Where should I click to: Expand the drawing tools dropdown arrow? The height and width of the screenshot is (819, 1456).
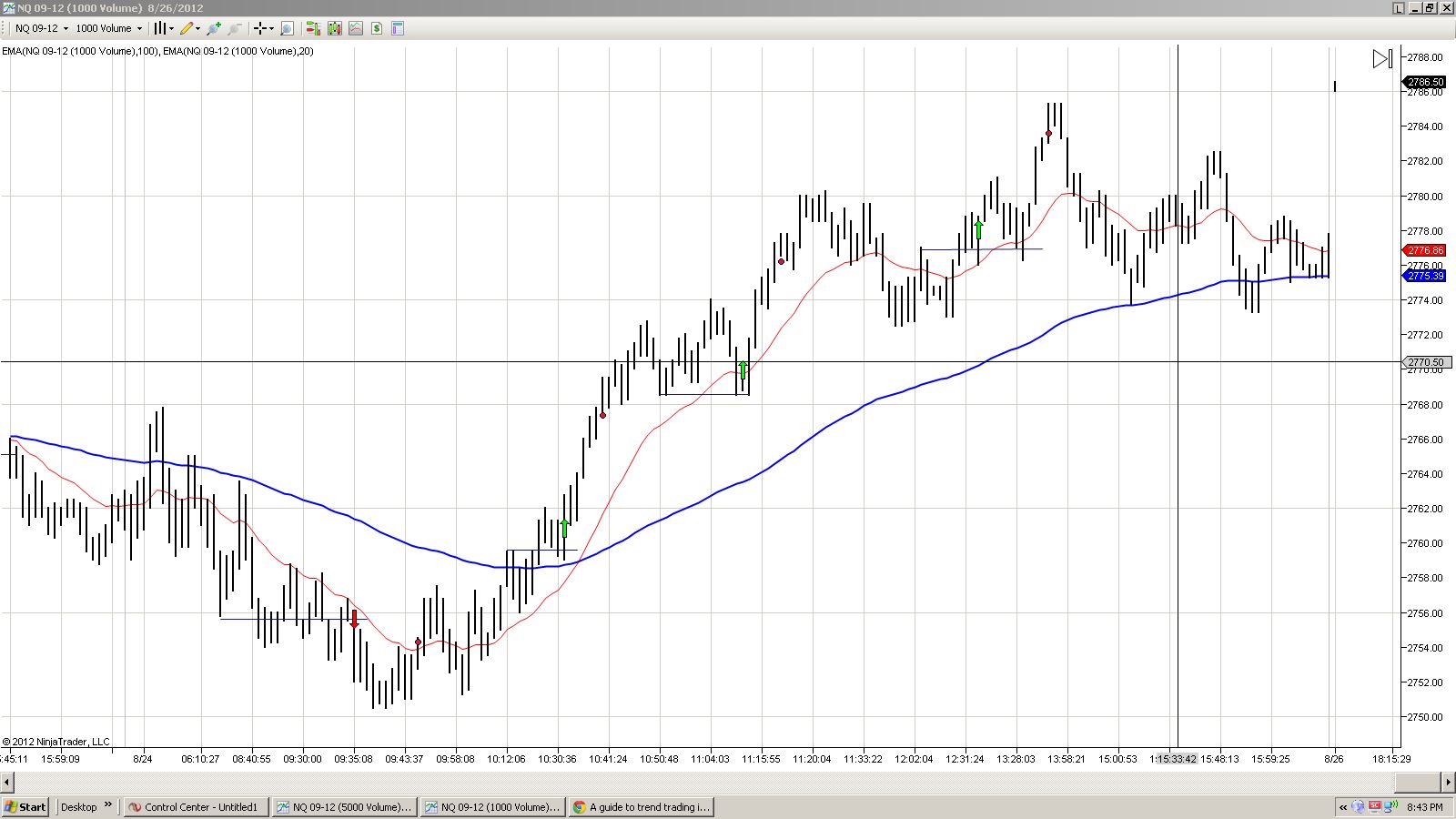pyautogui.click(x=197, y=28)
